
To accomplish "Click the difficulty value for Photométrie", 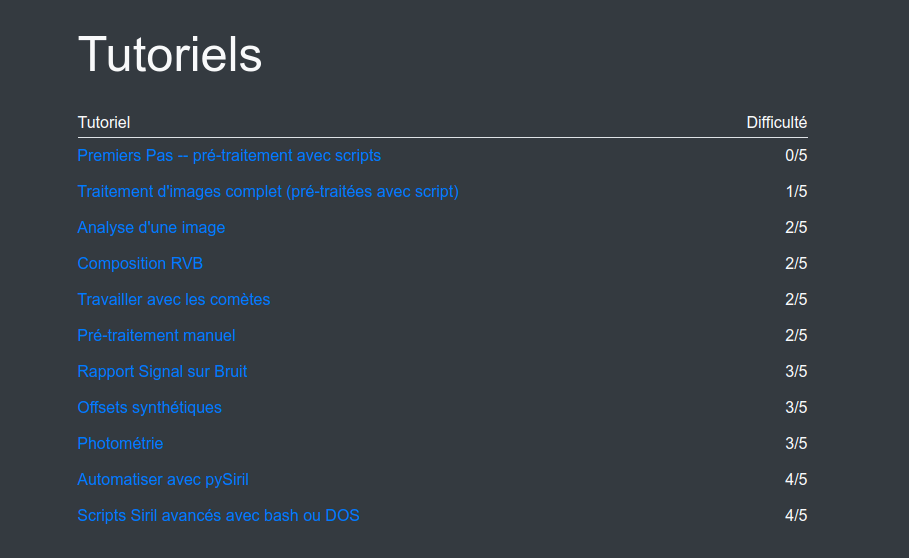I will pos(796,444).
